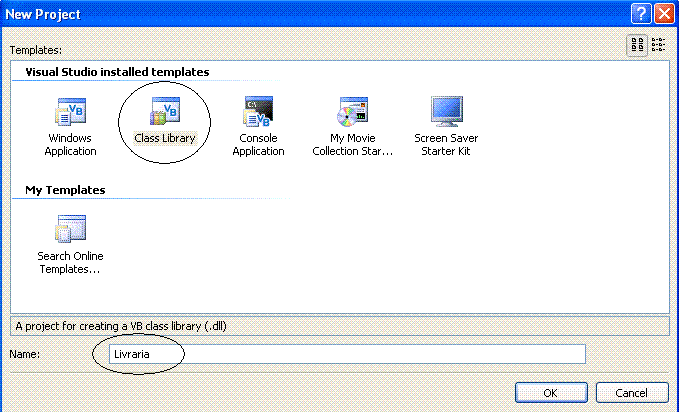679x412 pixels.
Task: Click the 'Windows Application' label text
Action: [70, 145]
